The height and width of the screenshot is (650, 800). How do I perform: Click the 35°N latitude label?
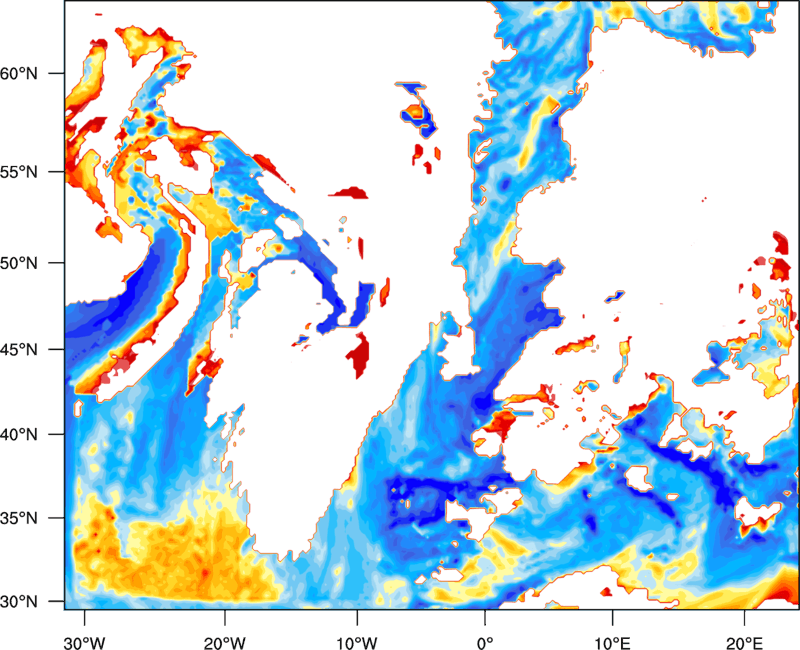(19, 518)
